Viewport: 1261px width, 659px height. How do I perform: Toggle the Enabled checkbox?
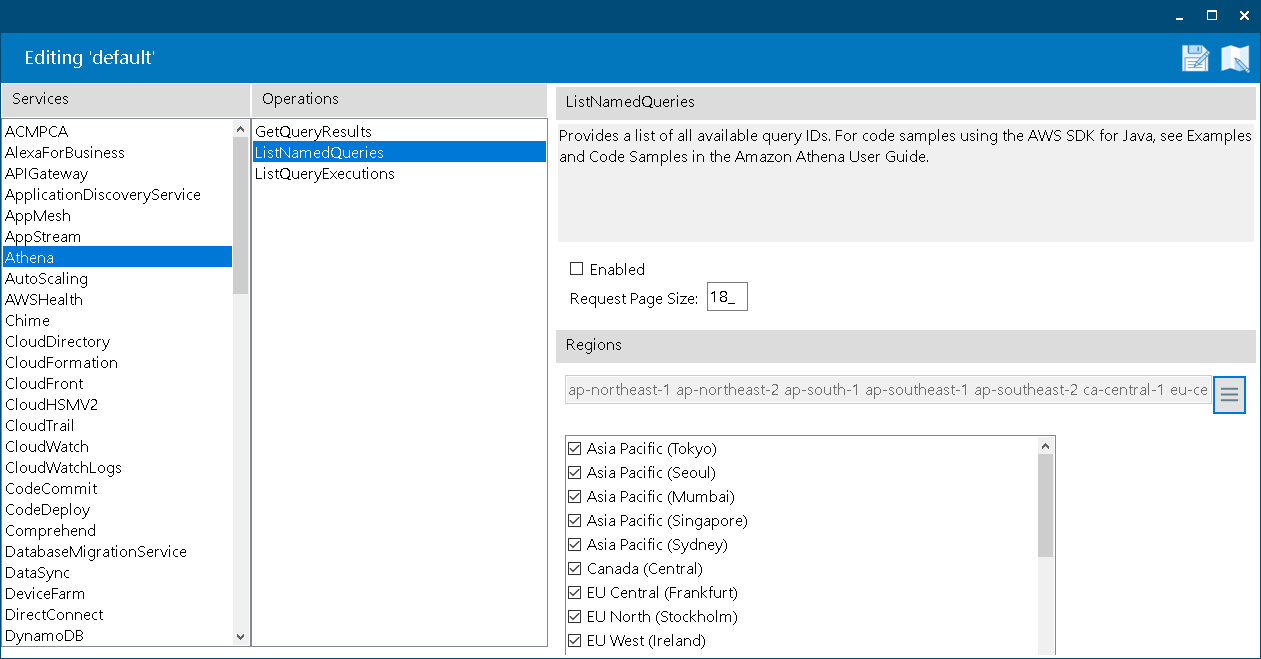pyautogui.click(x=576, y=269)
